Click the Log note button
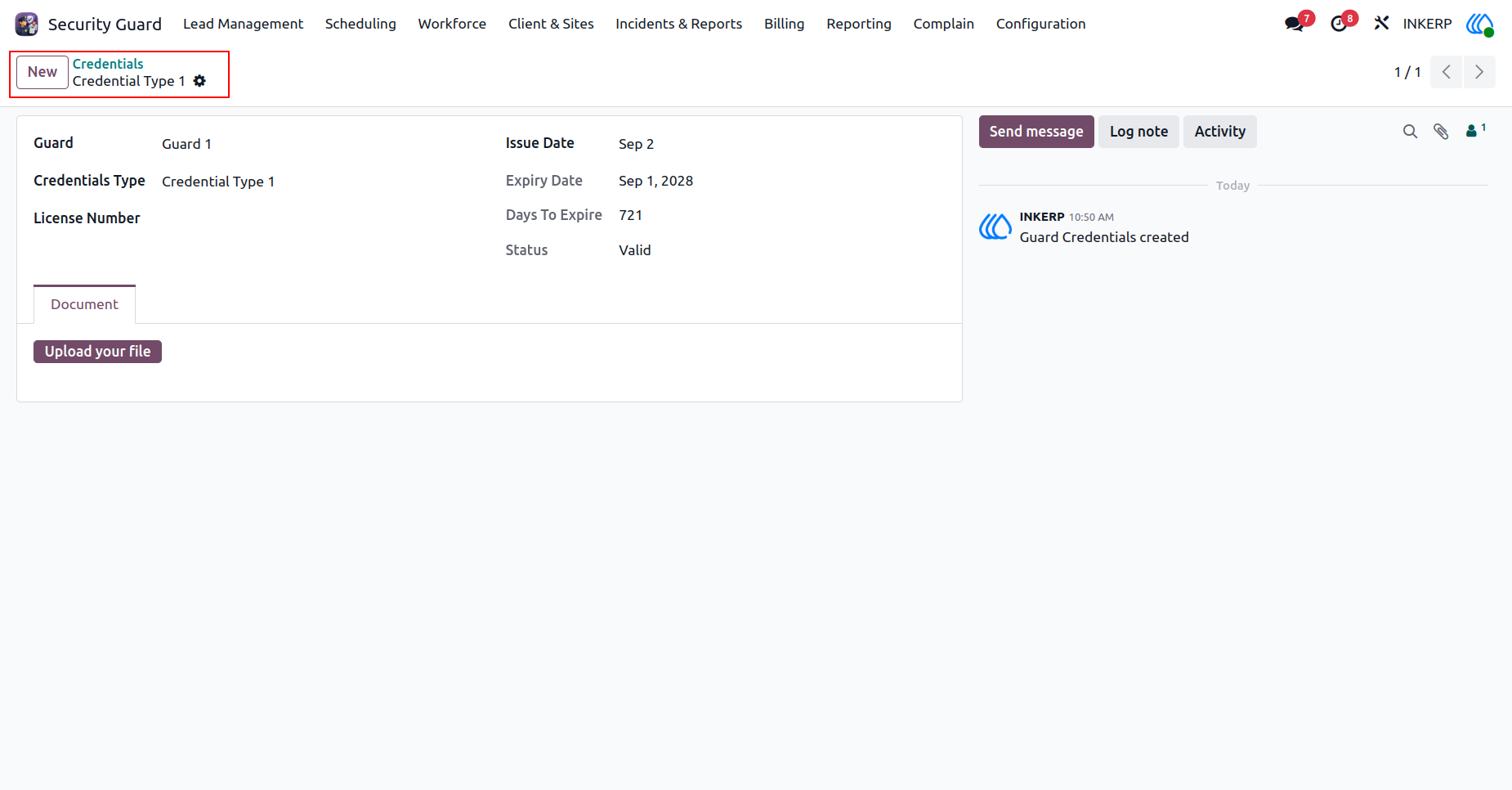Viewport: 1512px width, 790px height. click(x=1138, y=132)
